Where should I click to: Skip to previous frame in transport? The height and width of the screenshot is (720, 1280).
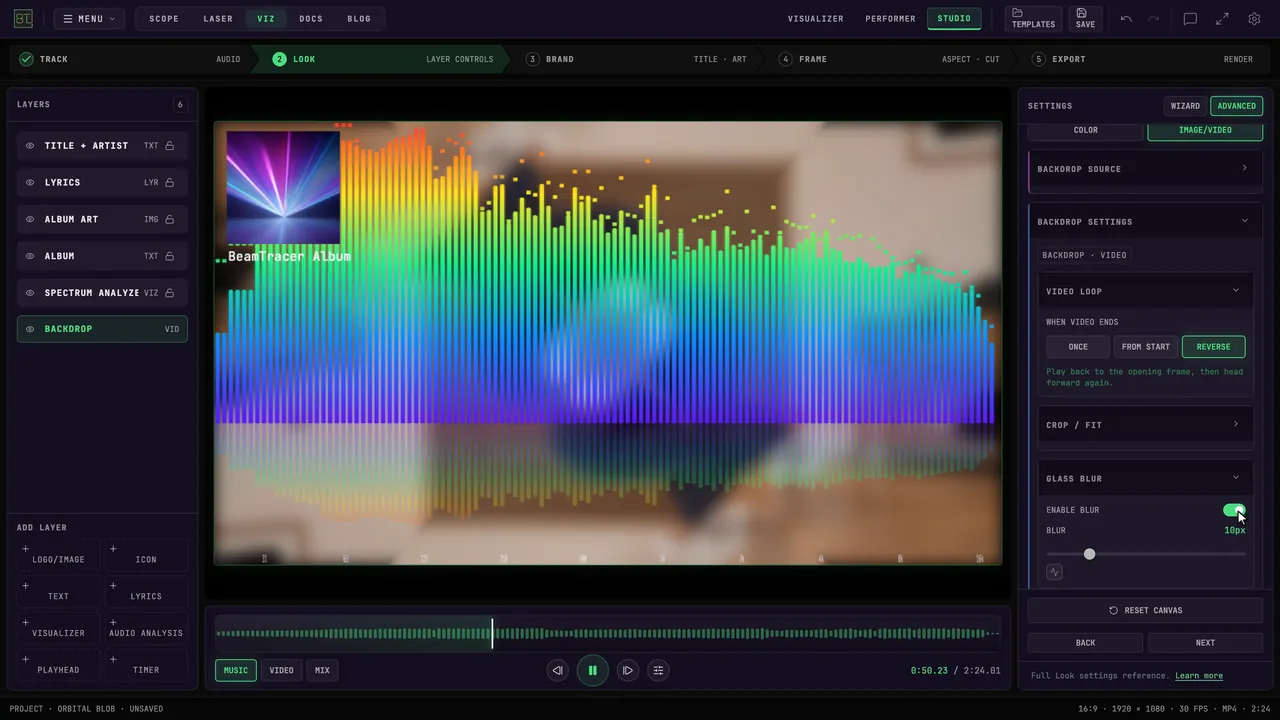558,670
